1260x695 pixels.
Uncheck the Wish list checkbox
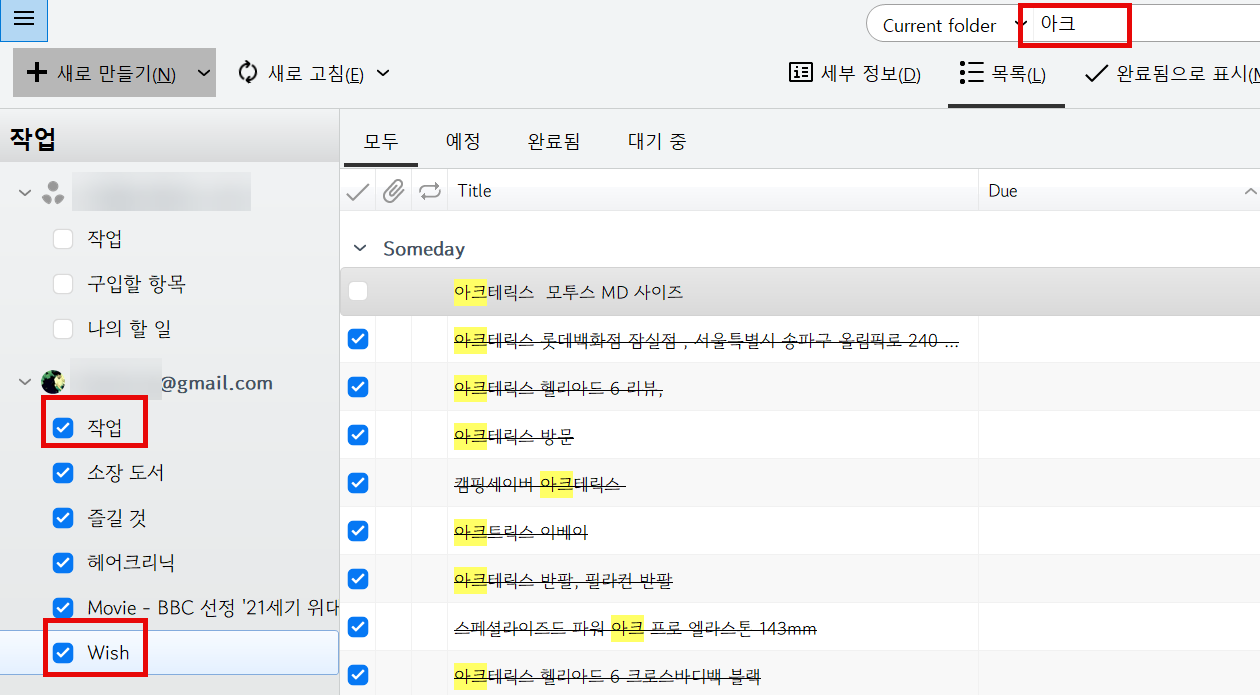click(63, 653)
